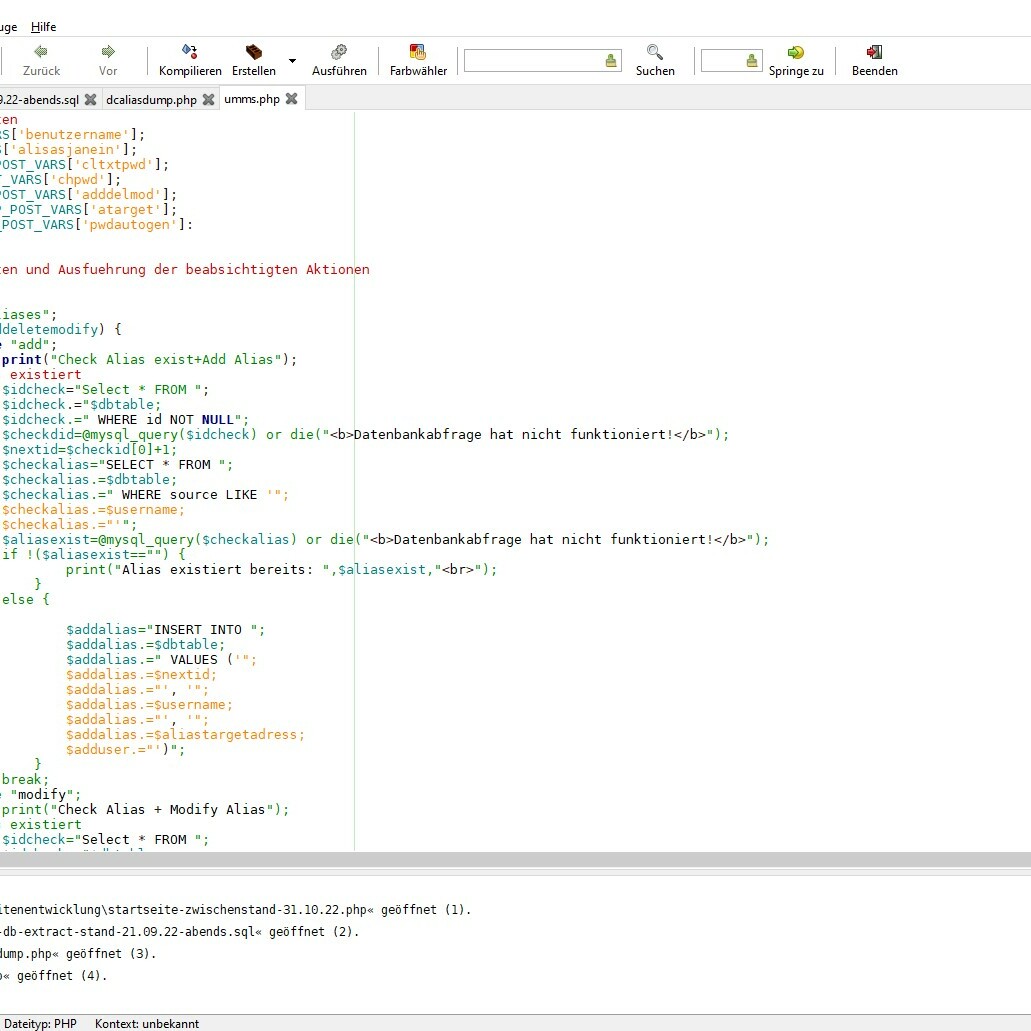Click inside the search text field
1031x1031 pixels.
533,61
